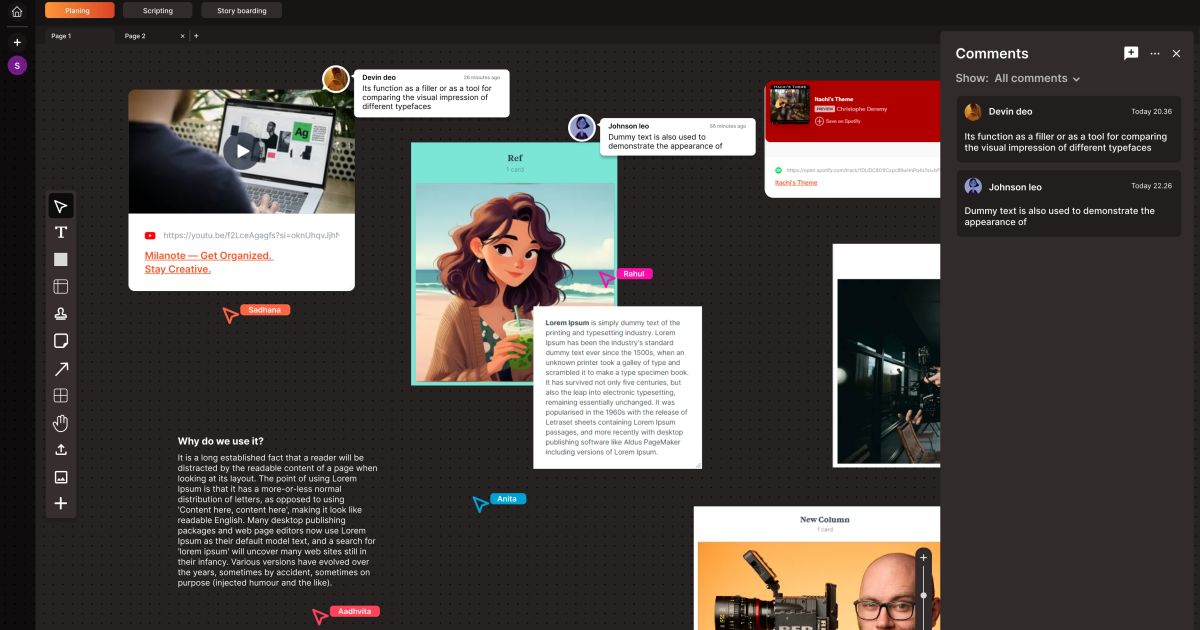Select the cursor selection tool
Screen dimensions: 1200x630
60,205
